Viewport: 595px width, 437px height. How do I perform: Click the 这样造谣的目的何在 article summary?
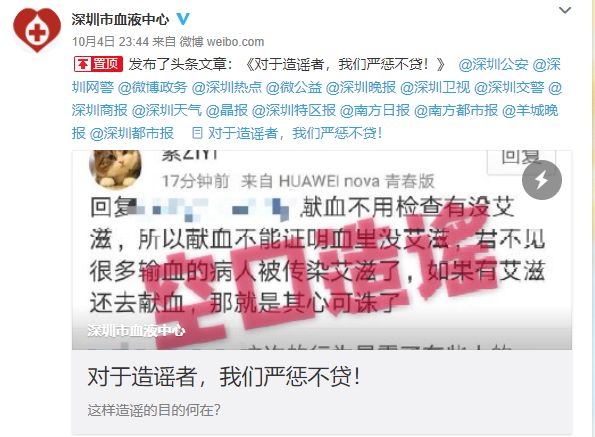click(154, 410)
